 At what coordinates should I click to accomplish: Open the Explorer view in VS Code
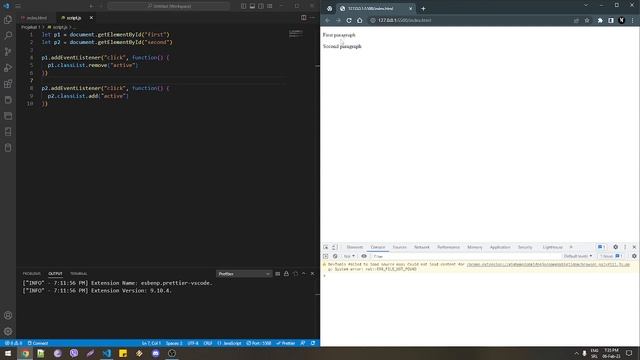[x=8, y=20]
